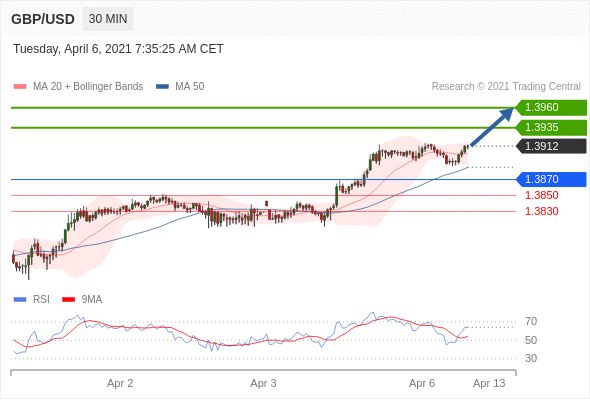Click the Apr 13 date axis label

click(489, 383)
